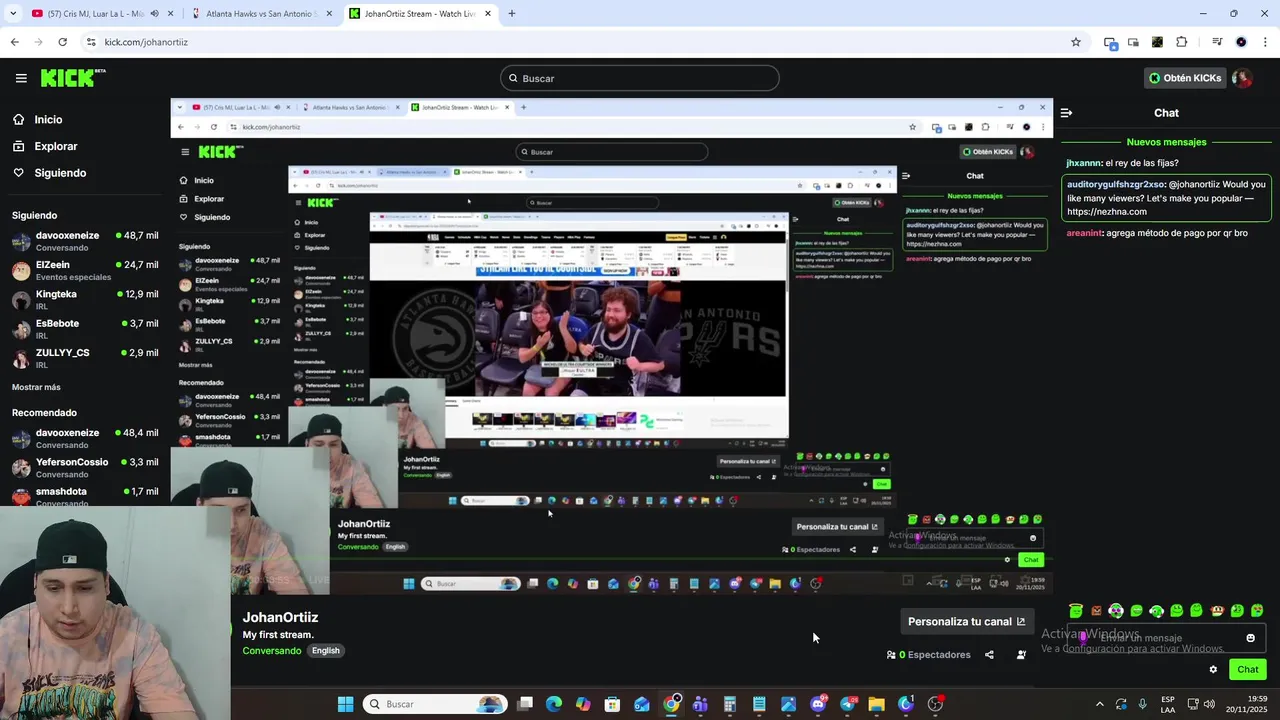This screenshot has height=720, width=1280.
Task: Focus the Kick Buscar search field
Action: 640,78
